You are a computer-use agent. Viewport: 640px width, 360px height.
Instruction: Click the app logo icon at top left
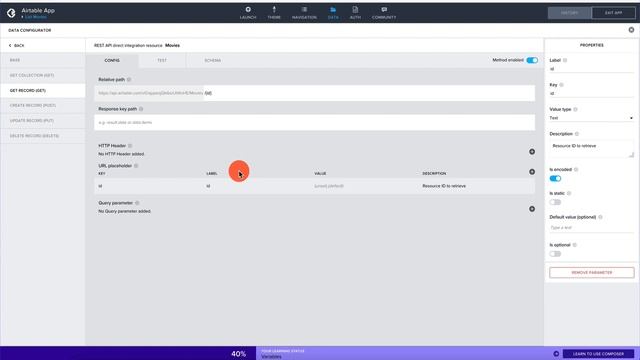11,13
